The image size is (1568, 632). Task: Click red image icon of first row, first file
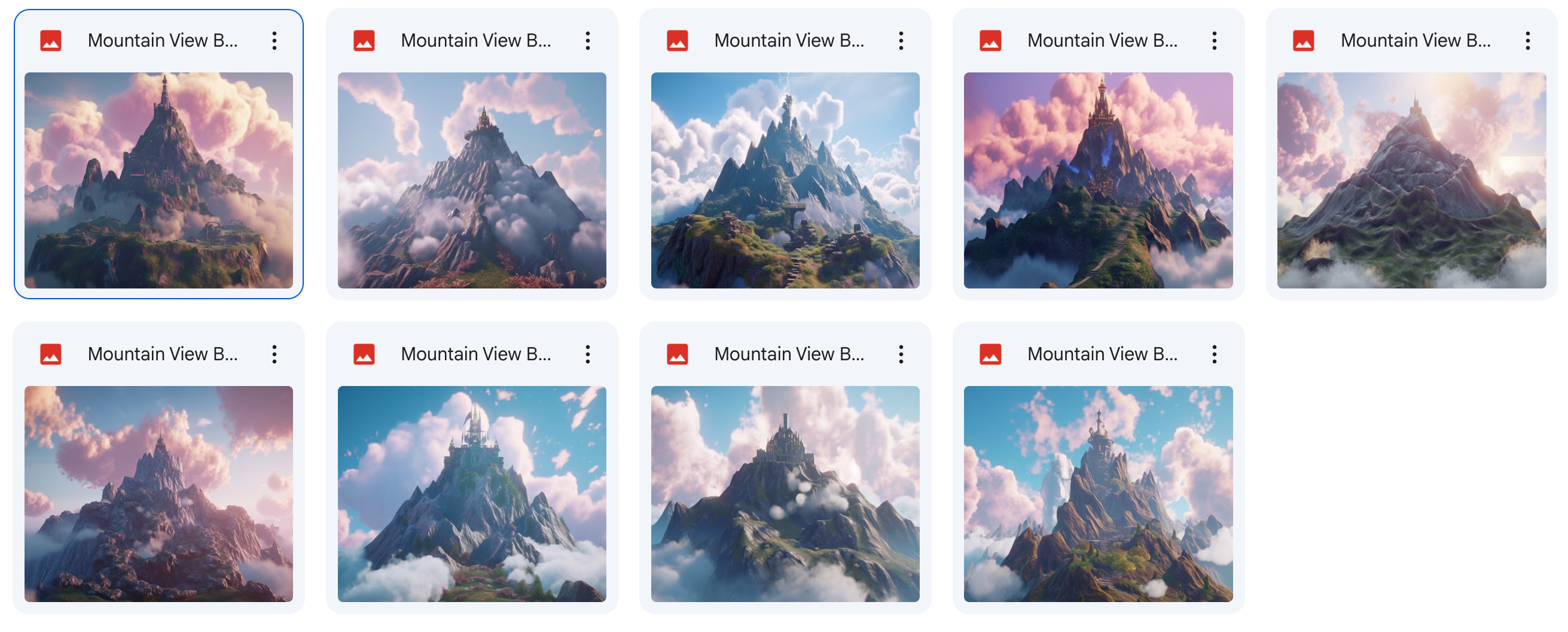pos(50,41)
